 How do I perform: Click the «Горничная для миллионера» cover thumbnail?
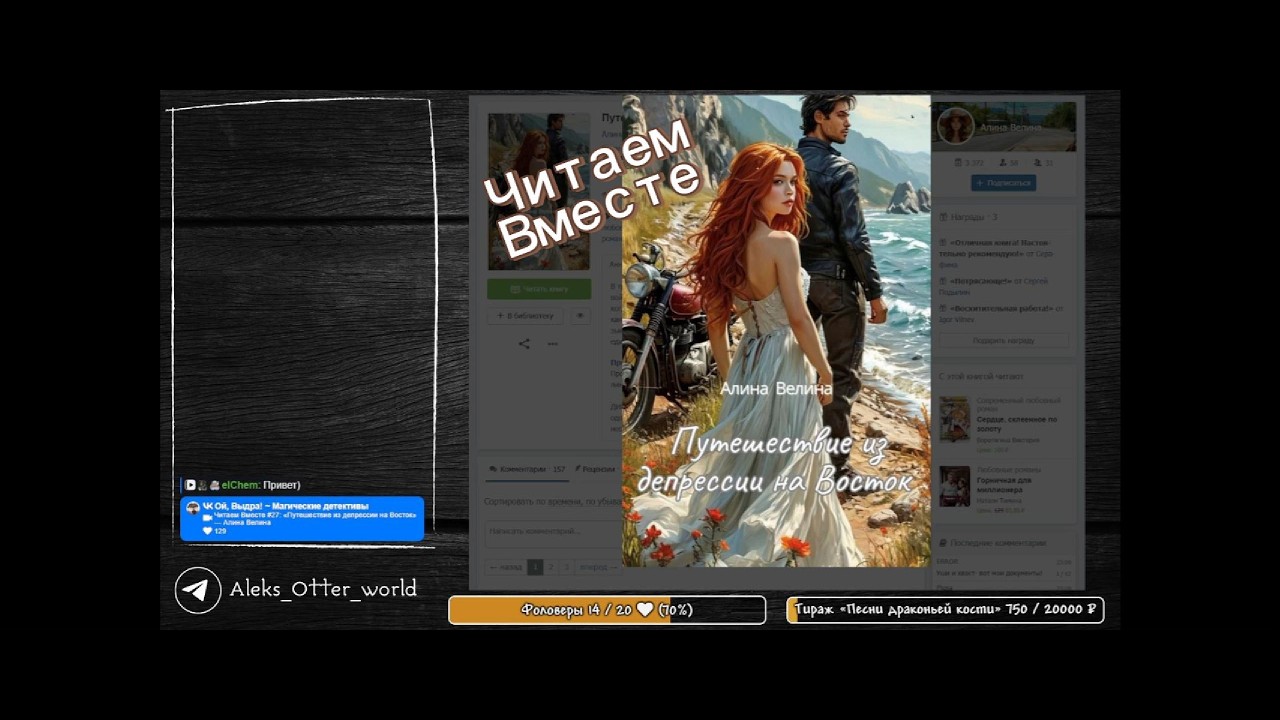tap(954, 487)
